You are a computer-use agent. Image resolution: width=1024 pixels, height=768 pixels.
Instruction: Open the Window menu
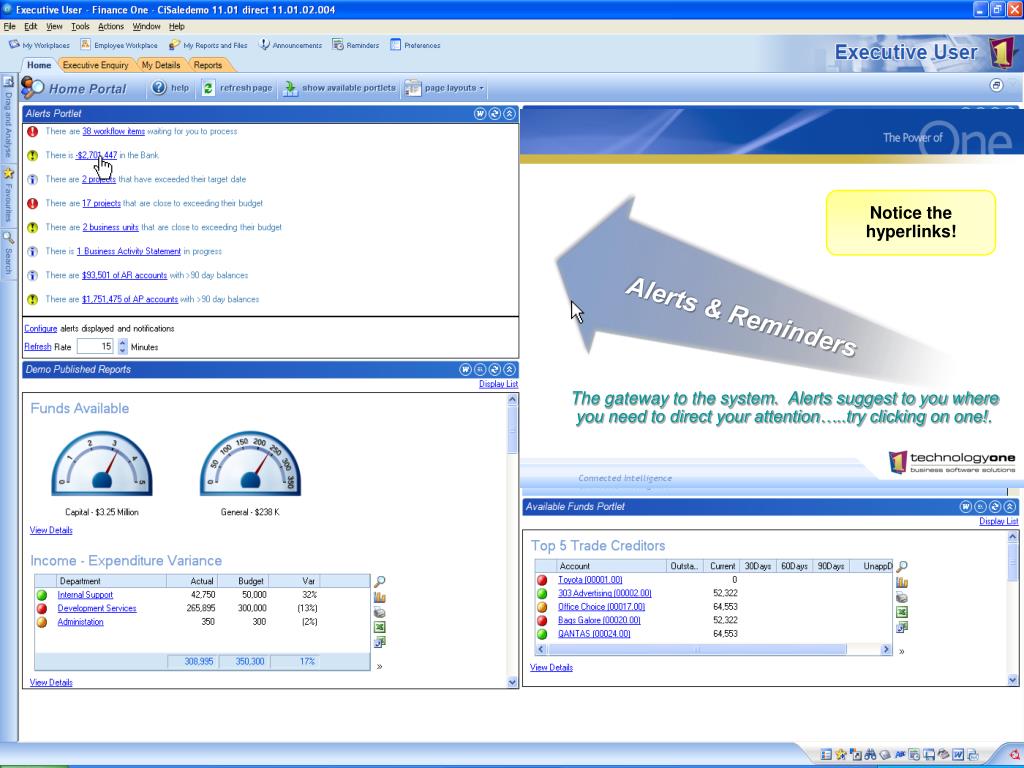pos(146,26)
